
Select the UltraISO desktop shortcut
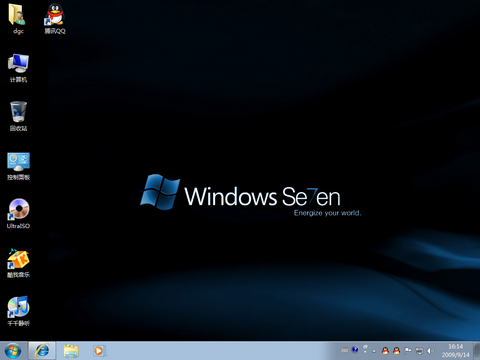pyautogui.click(x=18, y=214)
